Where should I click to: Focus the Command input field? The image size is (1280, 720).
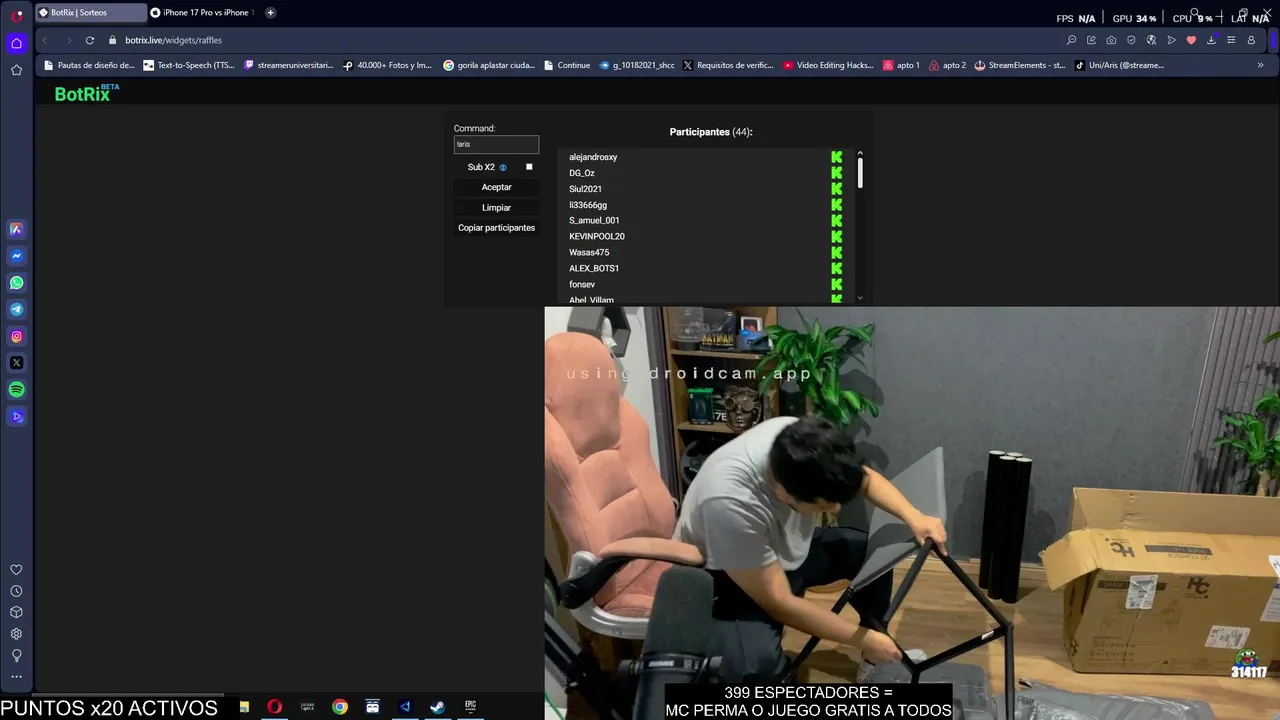(496, 144)
